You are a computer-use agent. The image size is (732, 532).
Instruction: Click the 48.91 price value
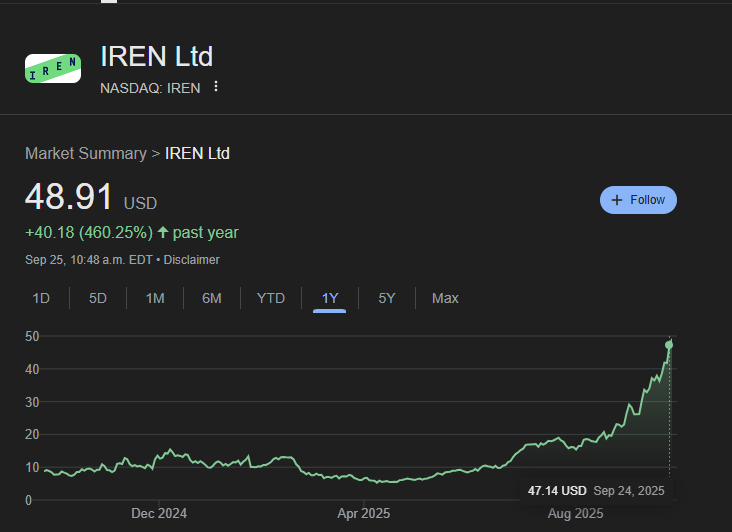[69, 196]
